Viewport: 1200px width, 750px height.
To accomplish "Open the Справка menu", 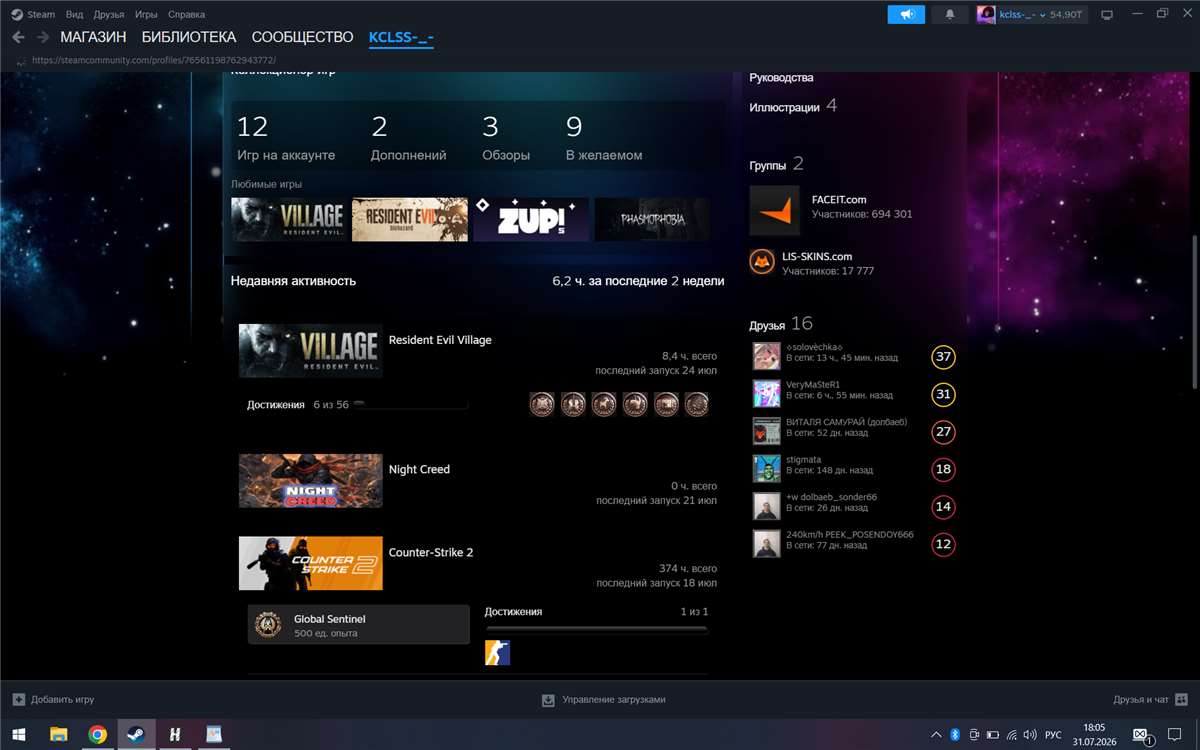I will pos(187,14).
